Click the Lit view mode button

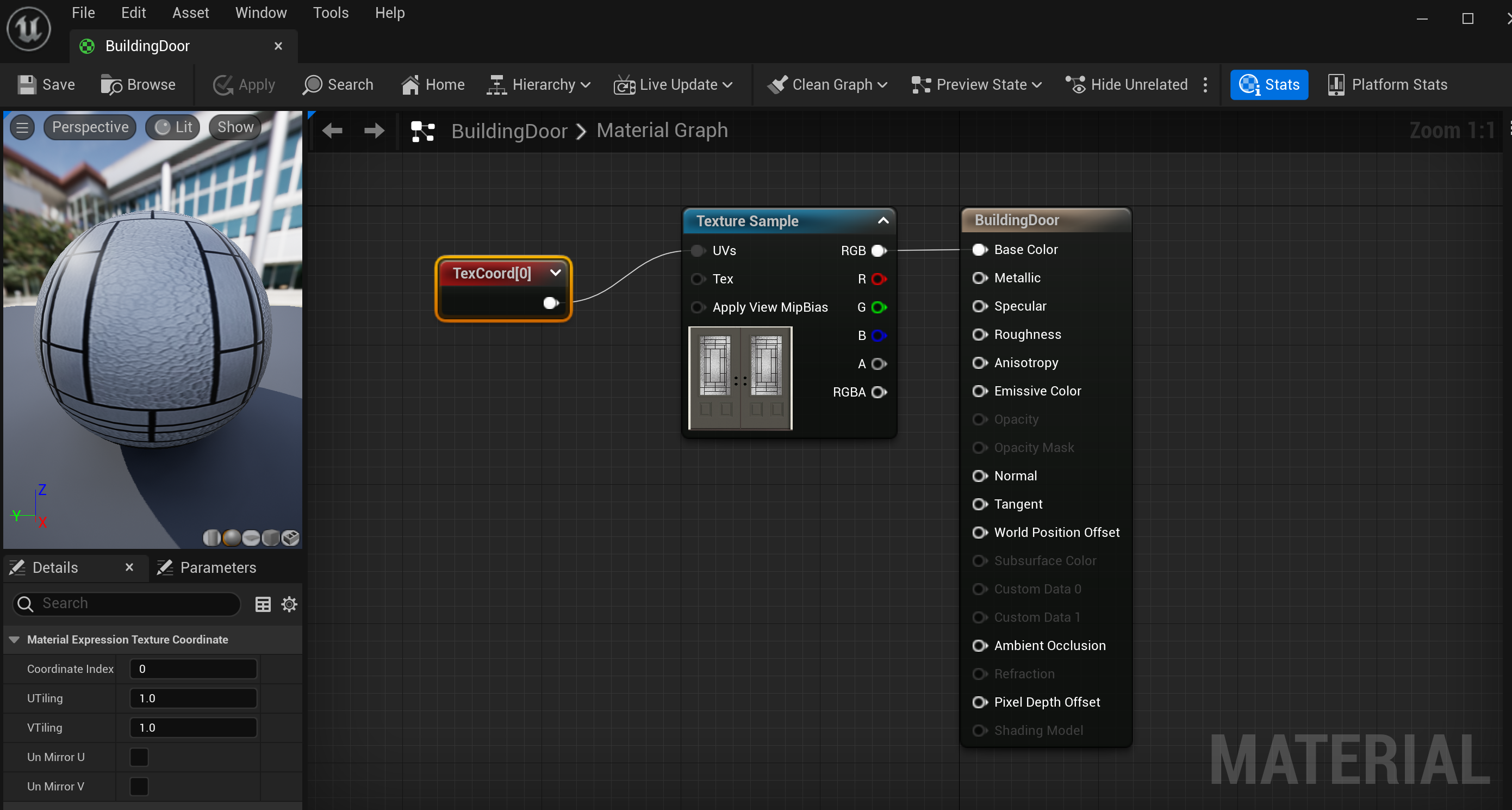click(x=173, y=127)
